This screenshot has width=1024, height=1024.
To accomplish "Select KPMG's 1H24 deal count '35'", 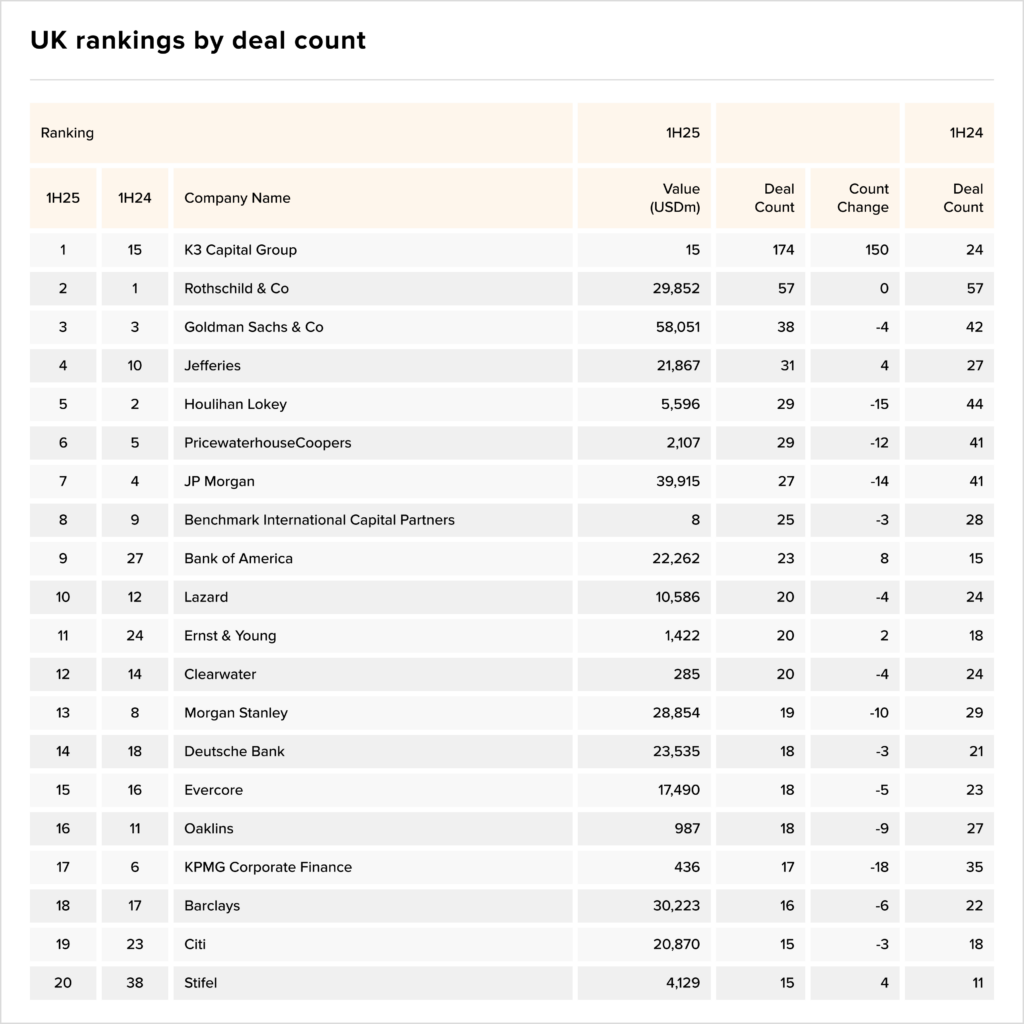I will click(974, 867).
